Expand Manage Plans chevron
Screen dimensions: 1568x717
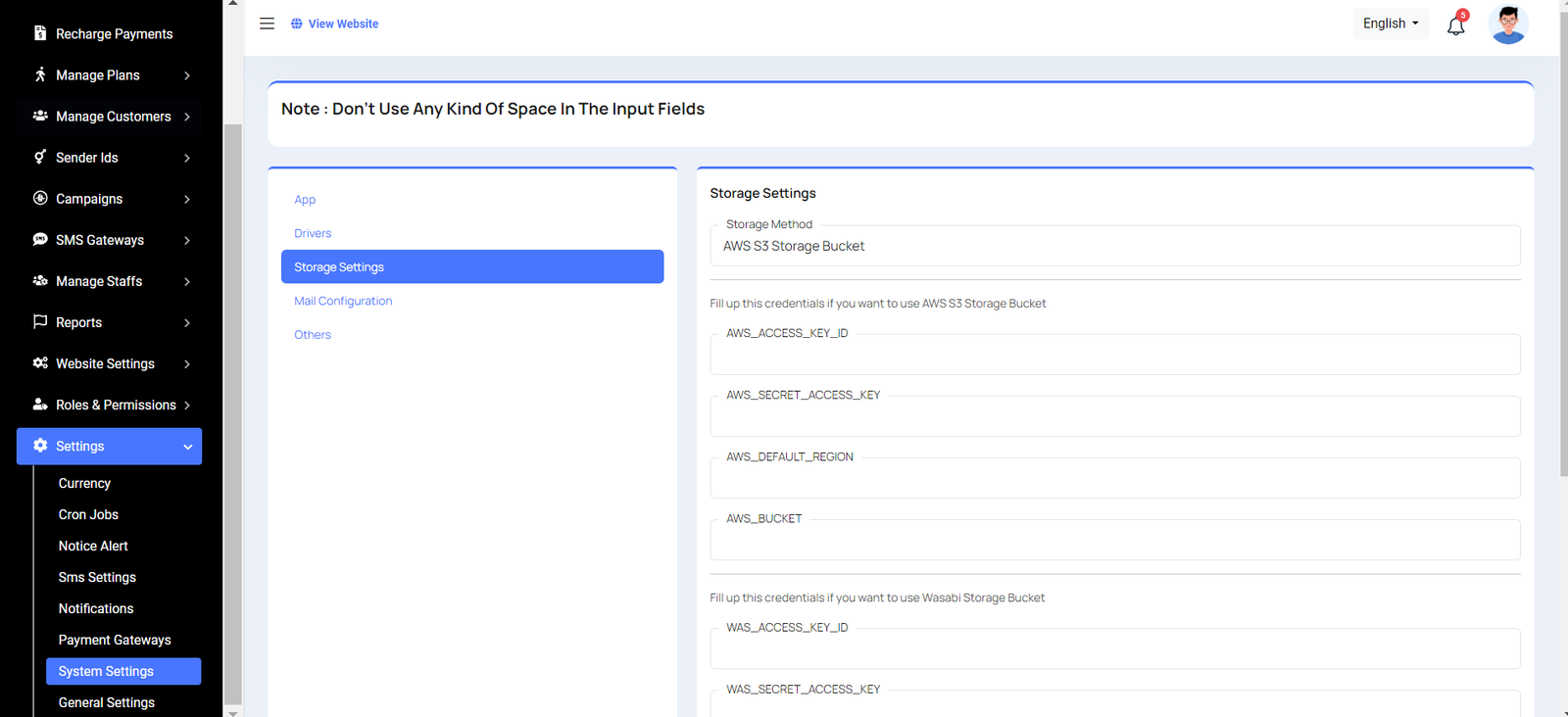coord(187,75)
